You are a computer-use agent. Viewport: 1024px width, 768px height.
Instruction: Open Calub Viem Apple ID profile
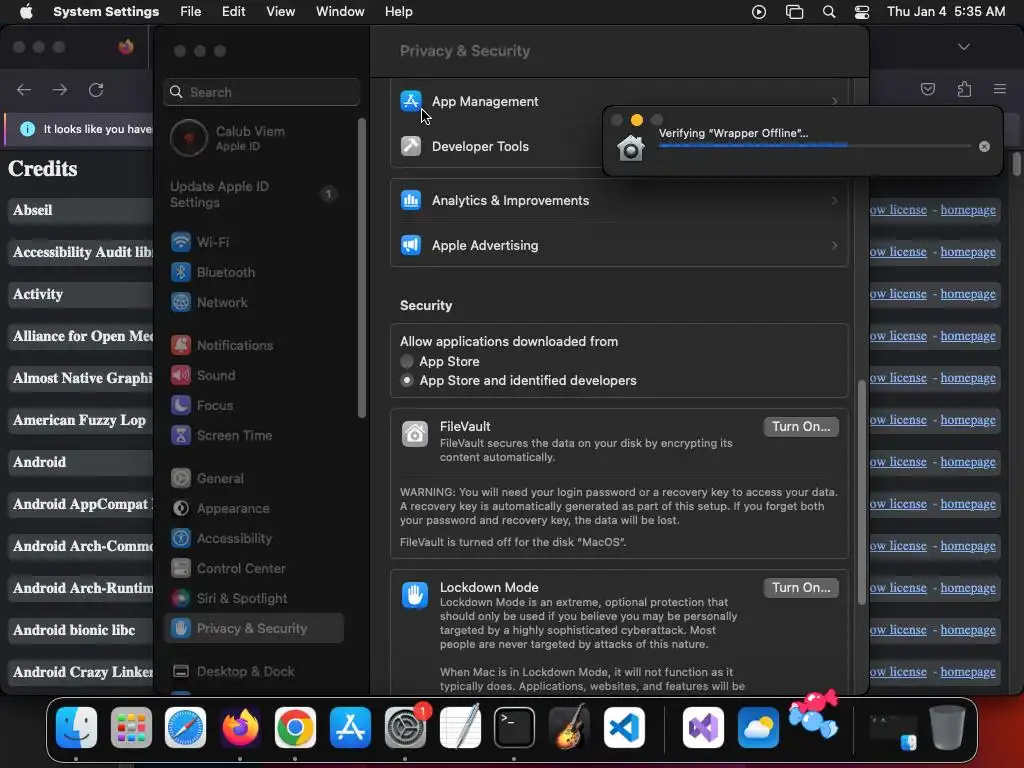tap(255, 138)
